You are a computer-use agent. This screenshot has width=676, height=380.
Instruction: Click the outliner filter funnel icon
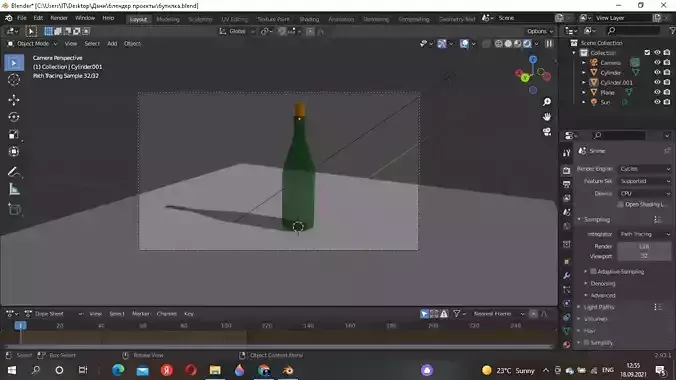(672, 31)
